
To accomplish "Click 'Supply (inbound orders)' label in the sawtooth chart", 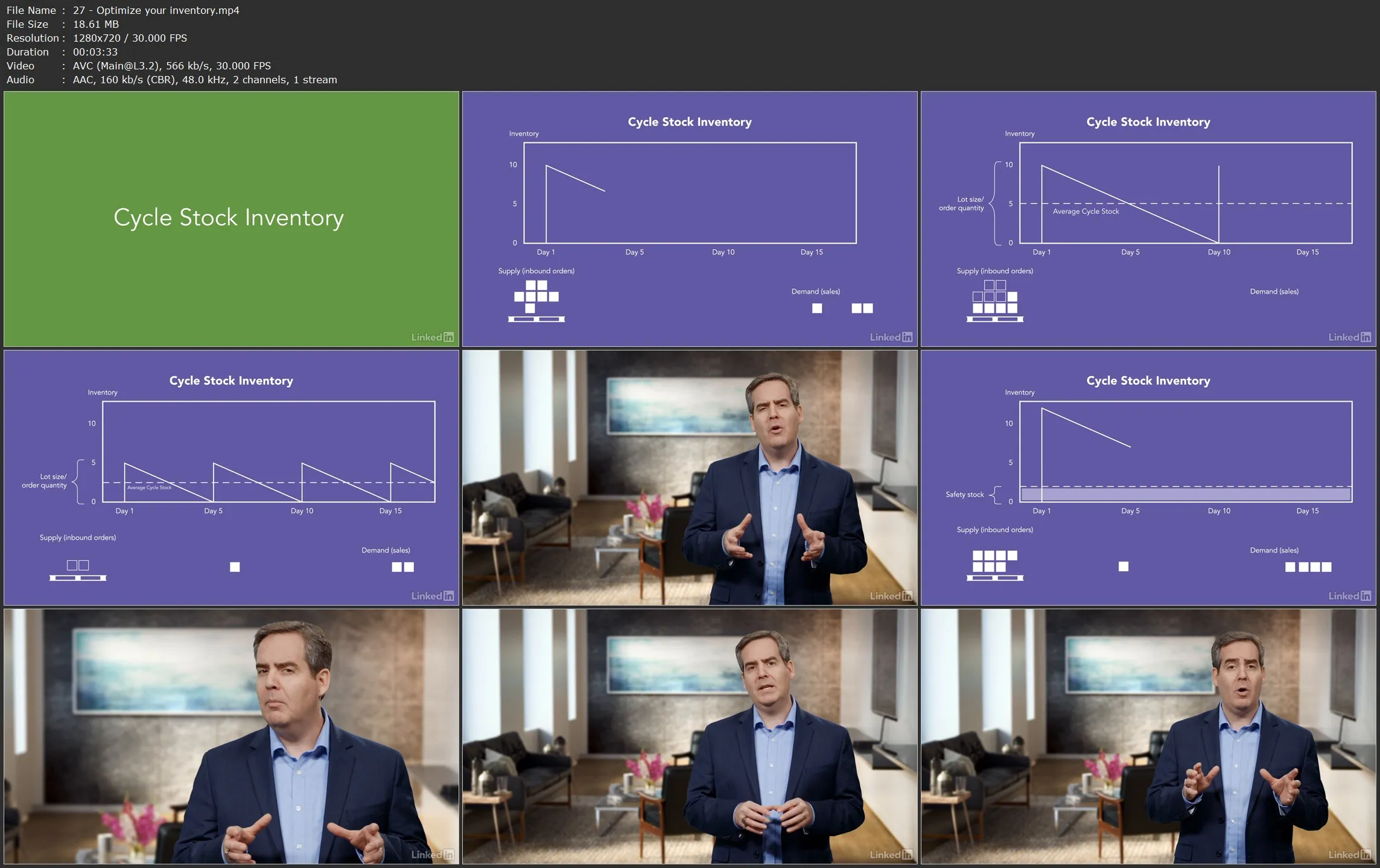I will point(78,537).
